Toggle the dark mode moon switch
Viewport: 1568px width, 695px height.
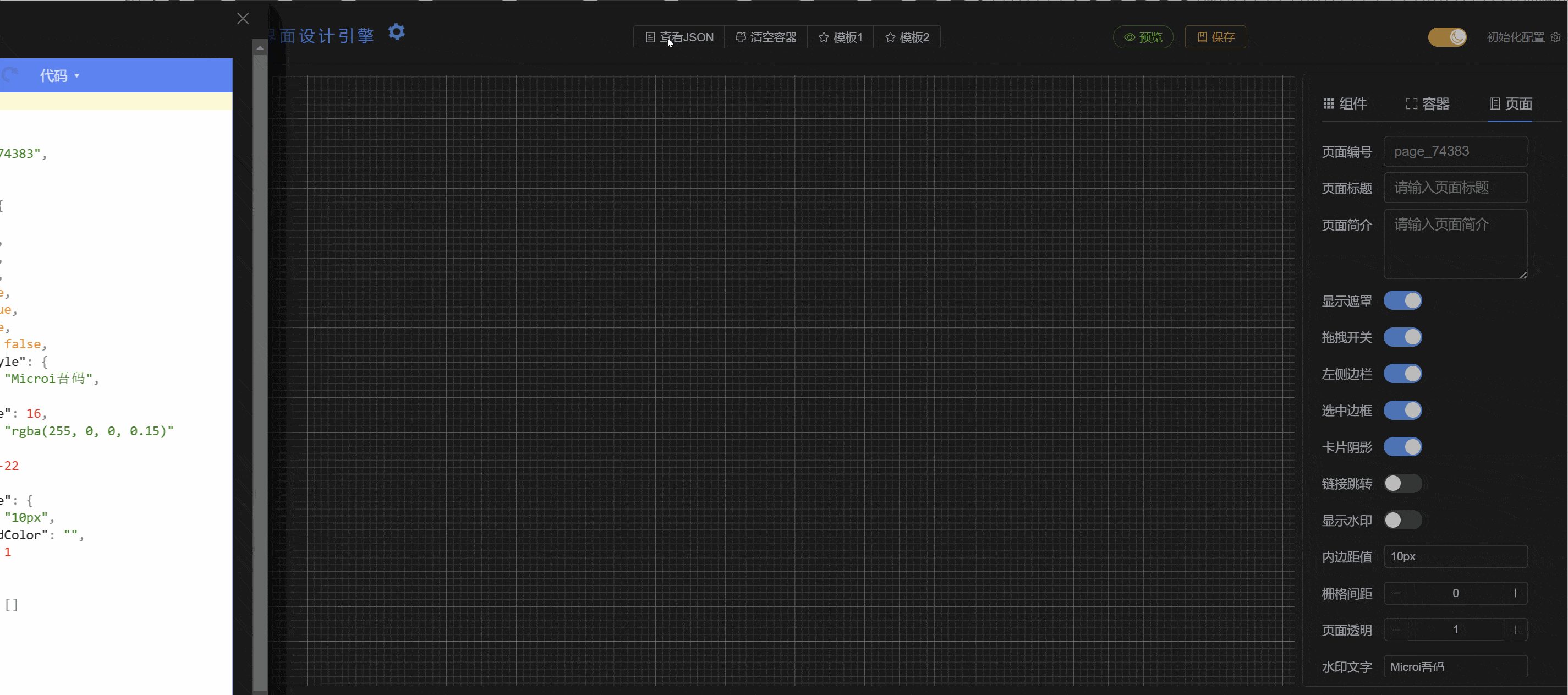(x=1447, y=37)
